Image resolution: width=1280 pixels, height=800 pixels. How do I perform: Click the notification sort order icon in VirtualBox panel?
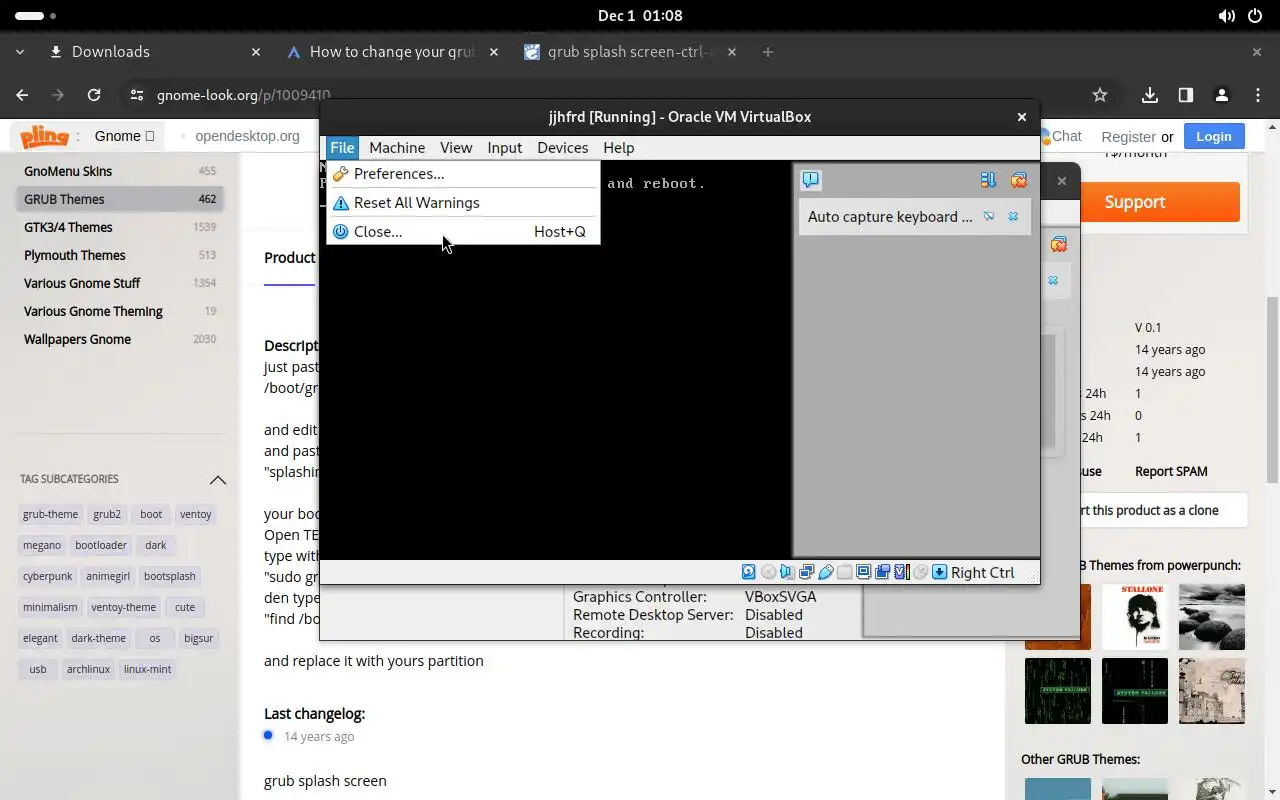[988, 180]
